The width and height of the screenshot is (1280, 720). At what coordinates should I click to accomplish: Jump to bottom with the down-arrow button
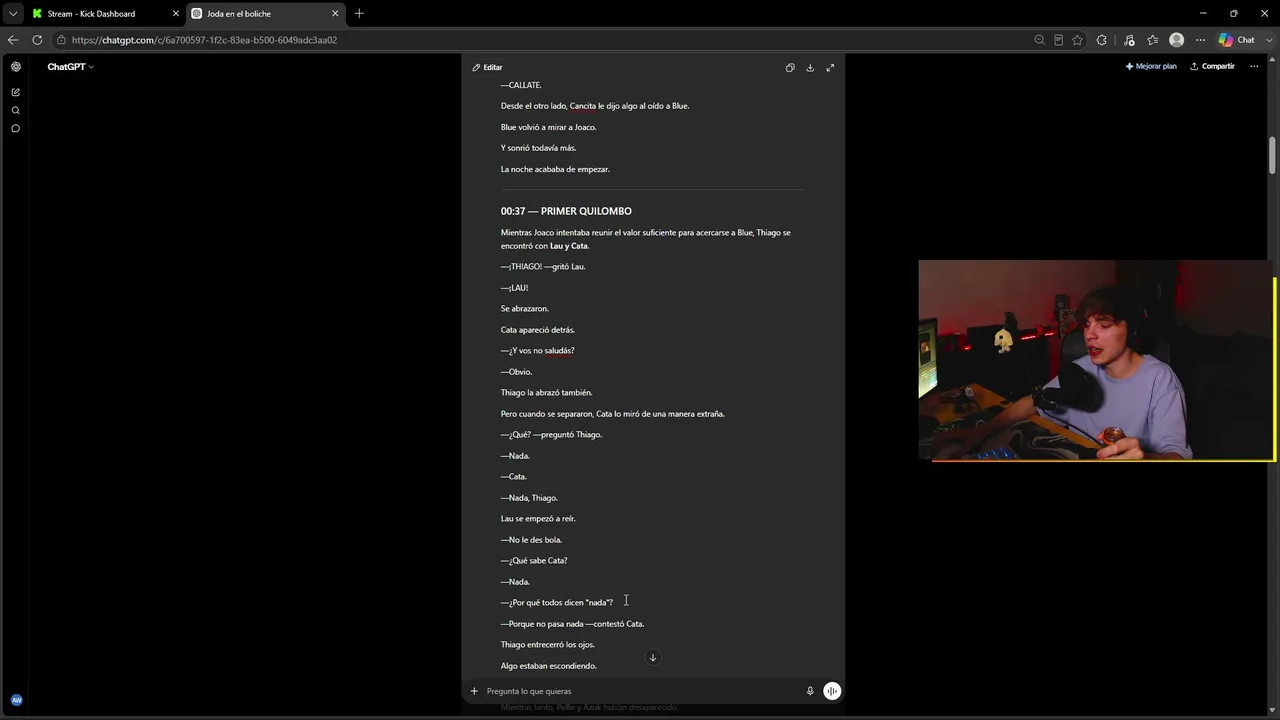tap(653, 657)
